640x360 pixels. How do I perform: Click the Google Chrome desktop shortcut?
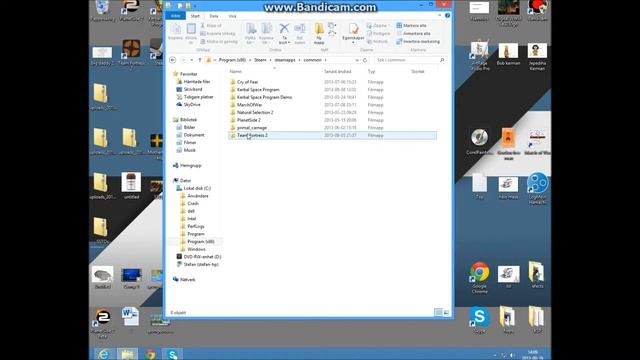click(x=480, y=278)
